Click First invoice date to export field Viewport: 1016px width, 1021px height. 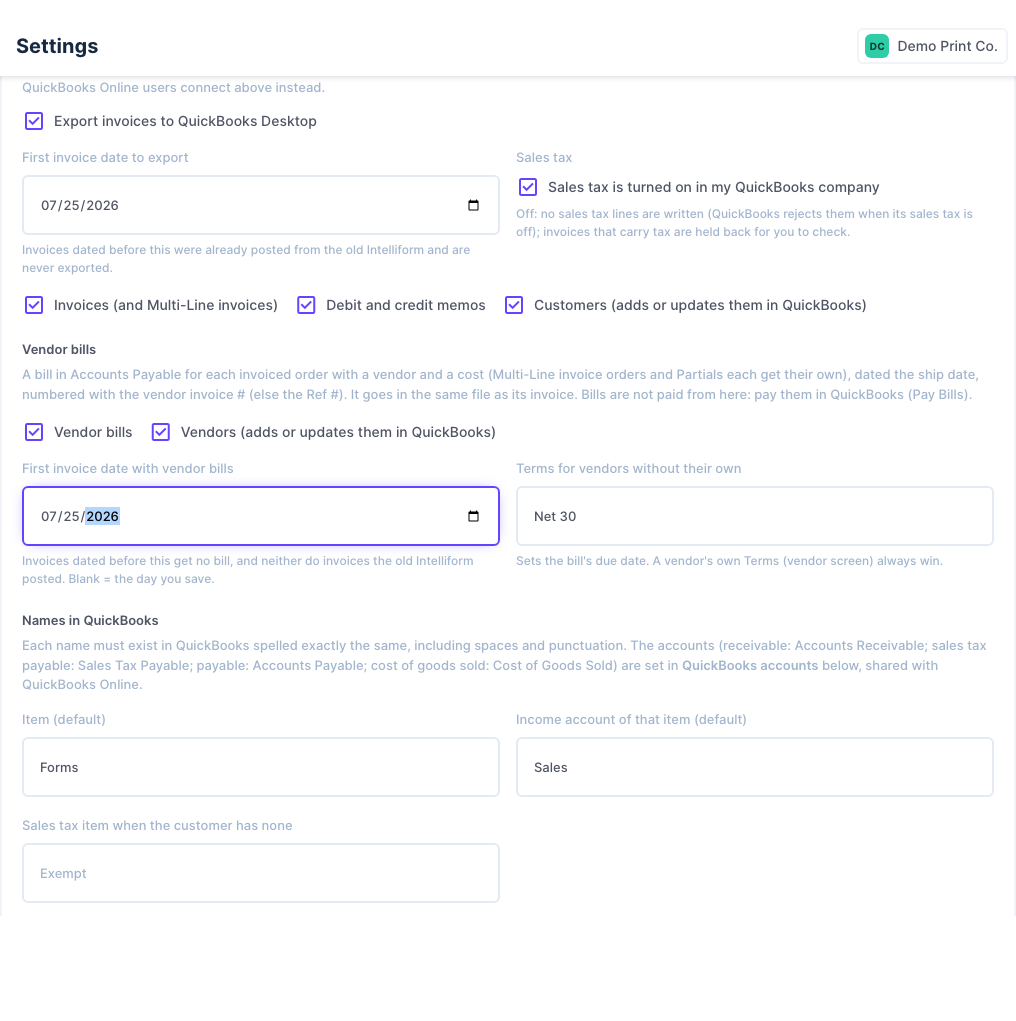click(x=261, y=205)
